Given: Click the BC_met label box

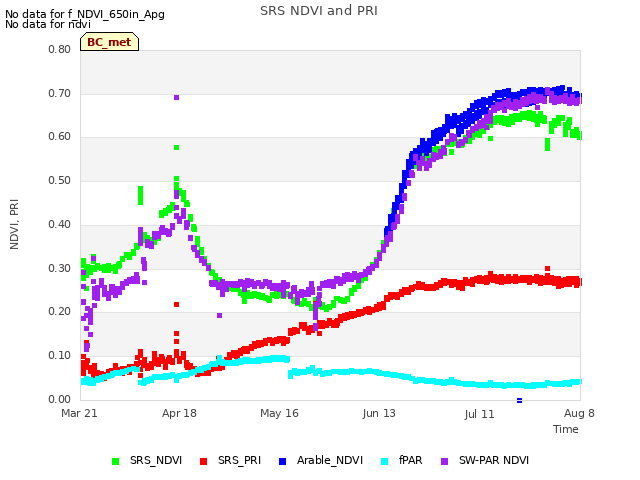Looking at the screenshot, I should coord(109,42).
